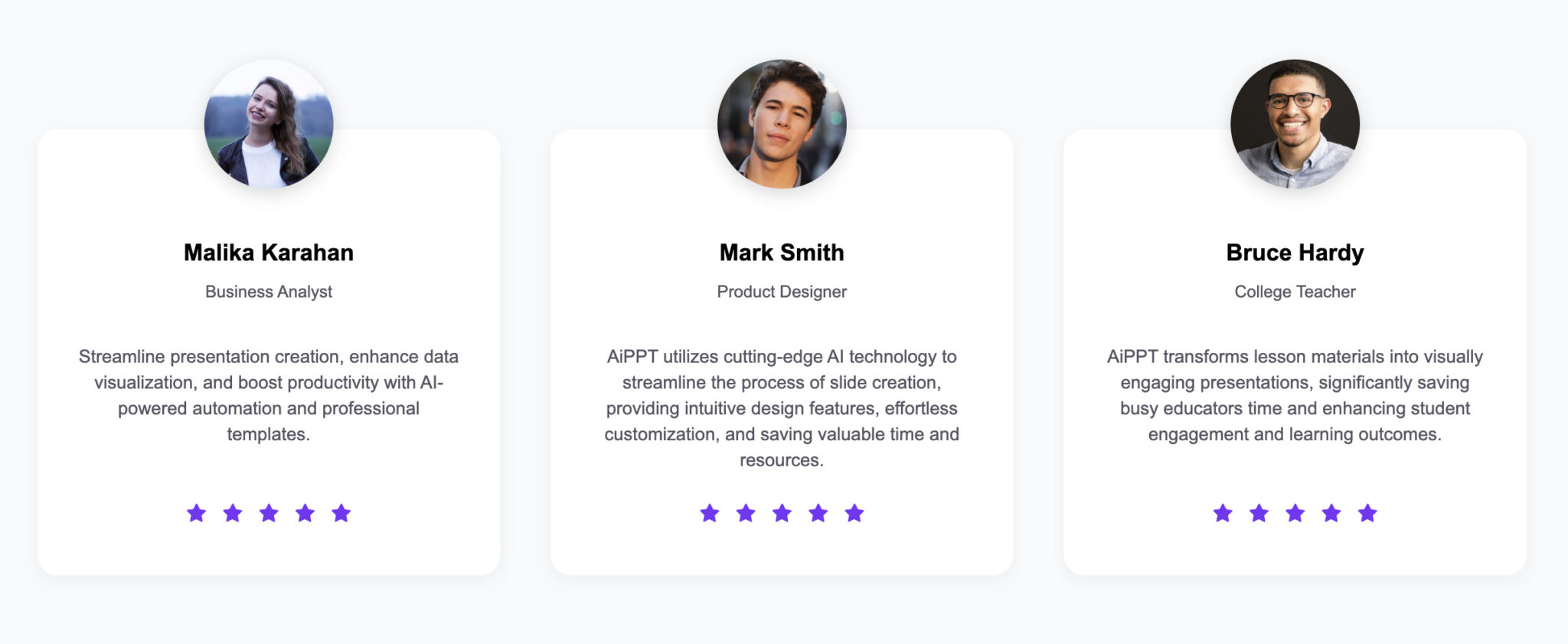
Task: Click the Business Analyst job title
Action: click(269, 292)
